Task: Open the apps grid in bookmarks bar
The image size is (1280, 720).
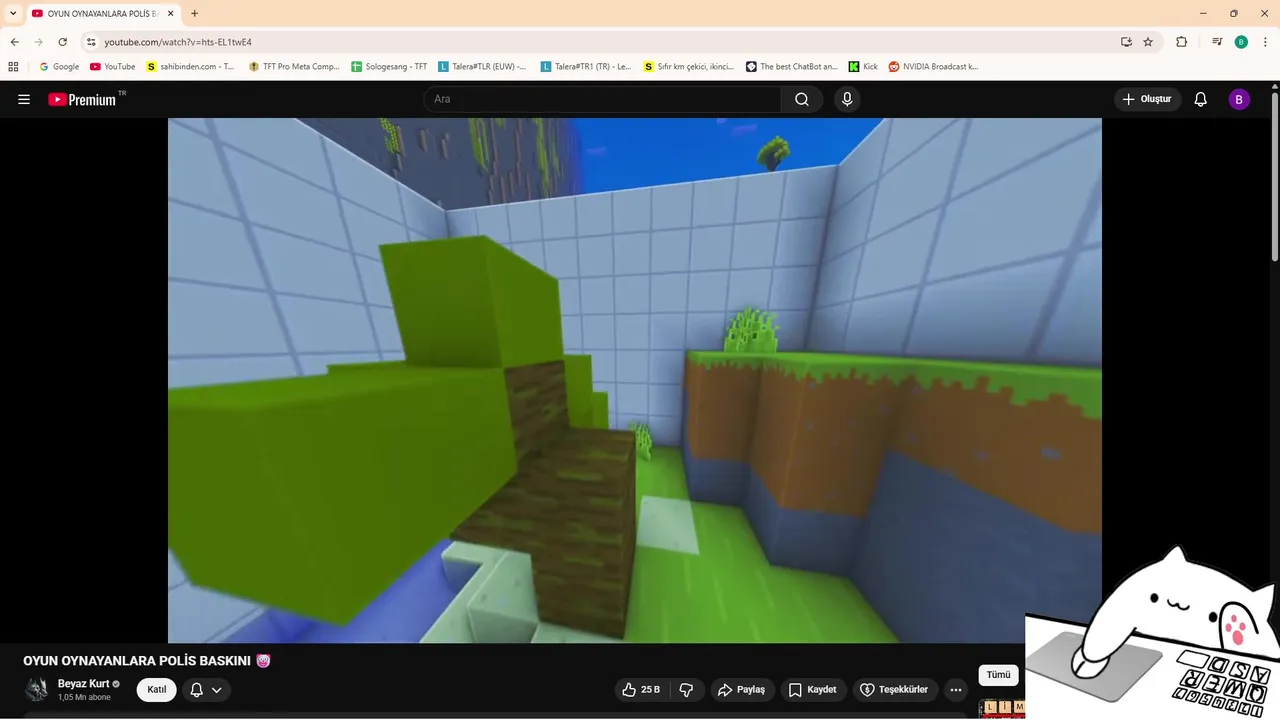Action: pos(13,67)
